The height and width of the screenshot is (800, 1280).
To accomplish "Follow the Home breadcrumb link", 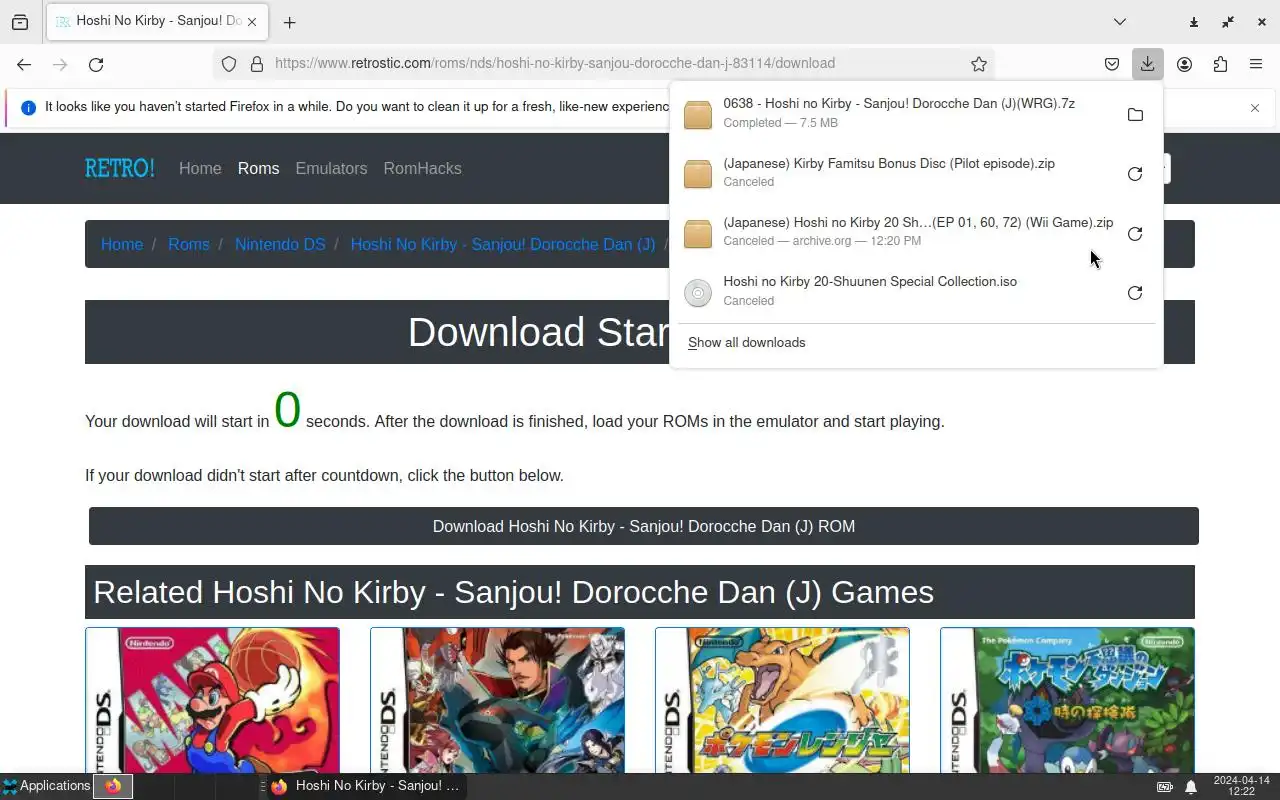I will coord(122,244).
